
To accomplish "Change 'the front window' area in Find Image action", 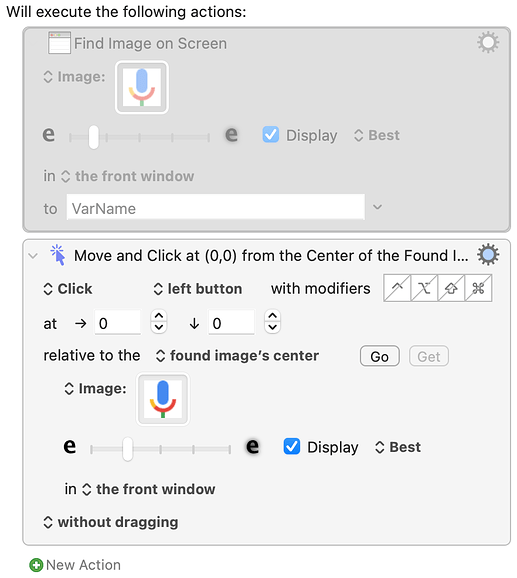I will point(127,176).
